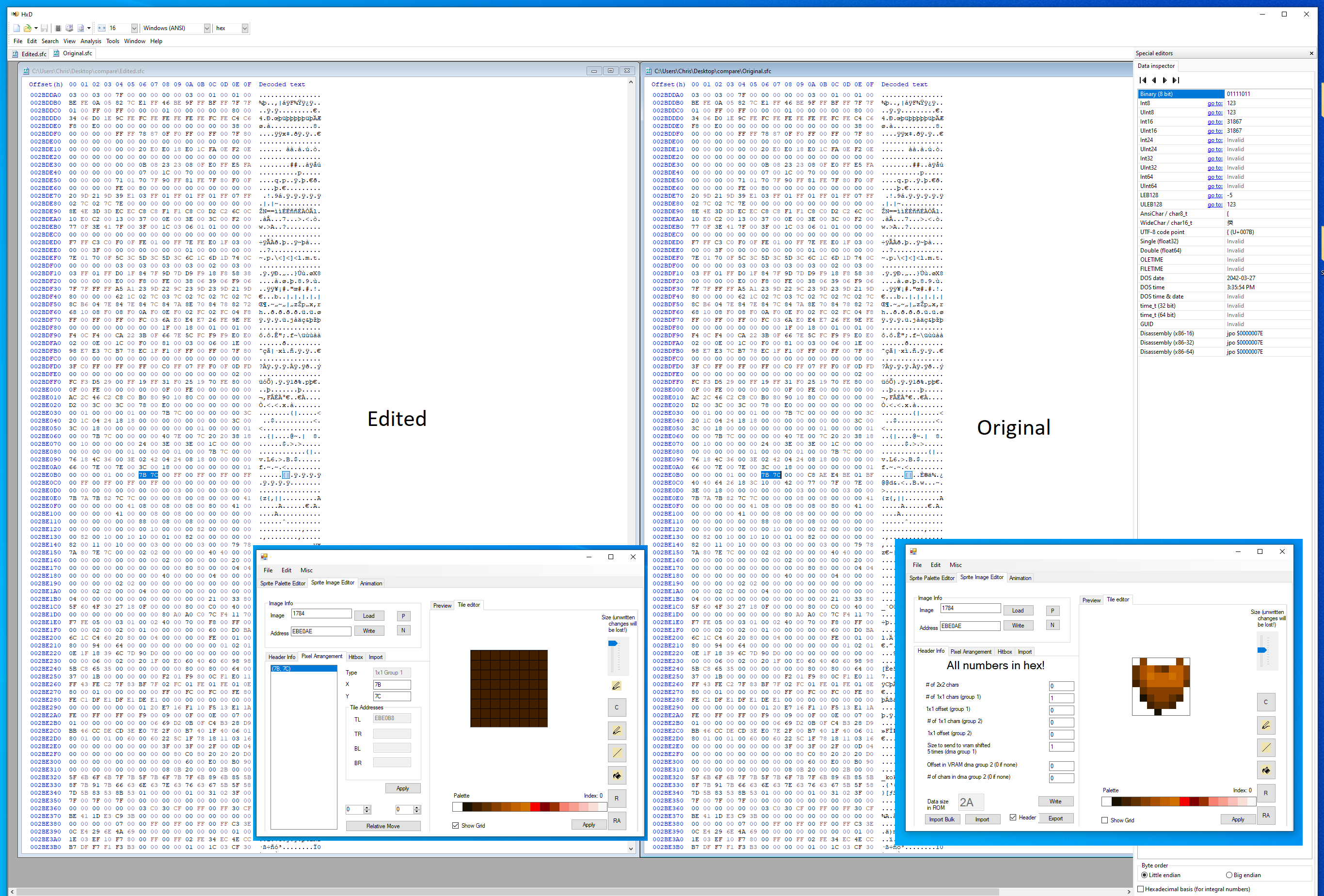Image resolution: width=1324 pixels, height=896 pixels.
Task: Open the Analysis menu
Action: point(91,41)
